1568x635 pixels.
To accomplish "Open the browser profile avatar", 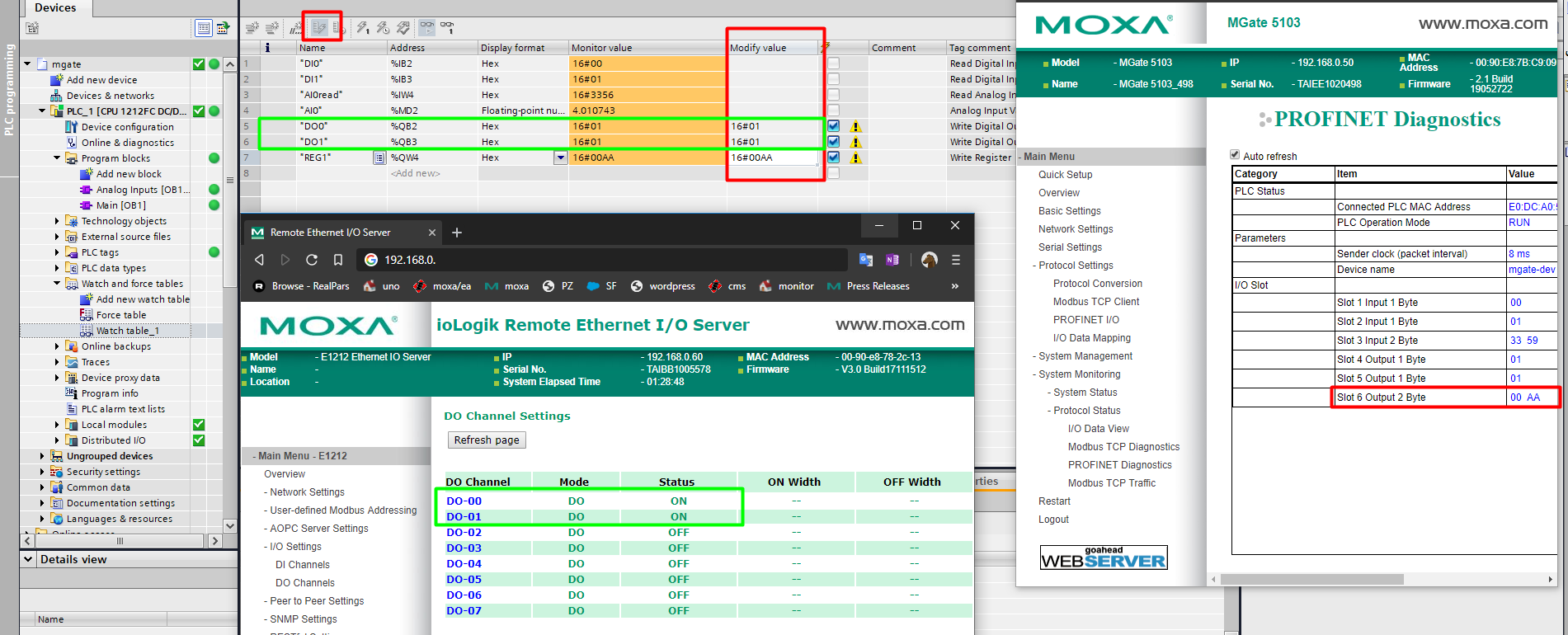I will [x=930, y=260].
